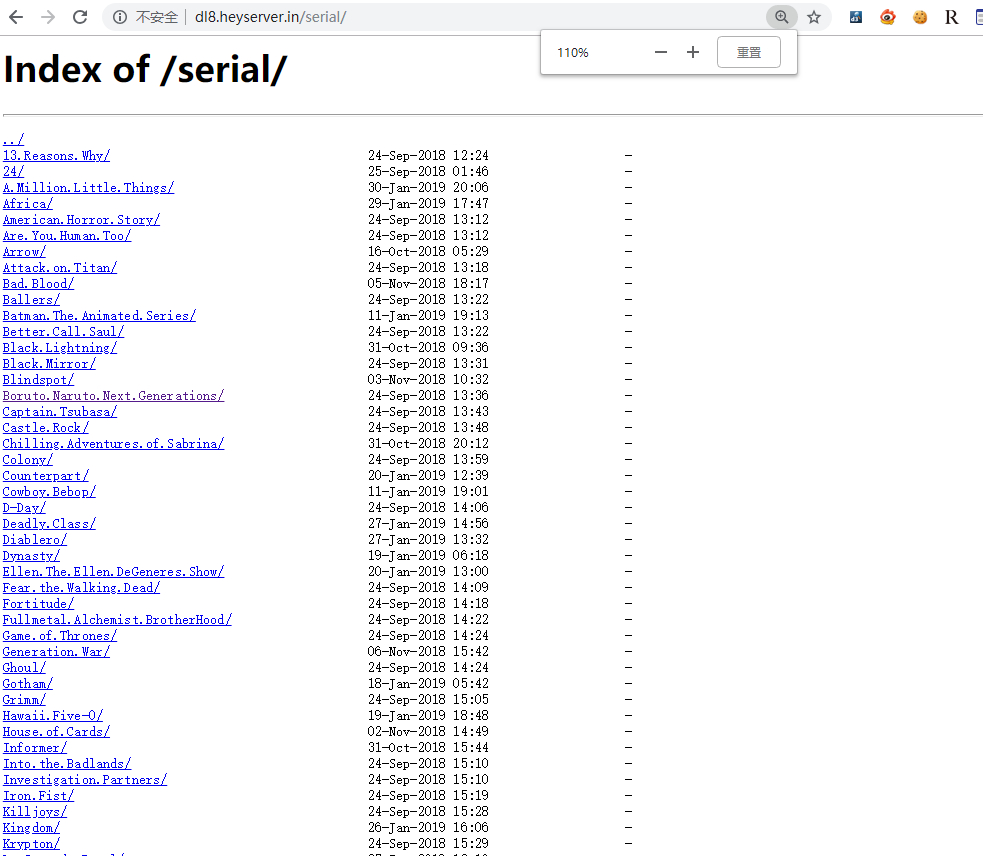Open the cookie extension icon
This screenshot has width=983, height=856.
(919, 17)
